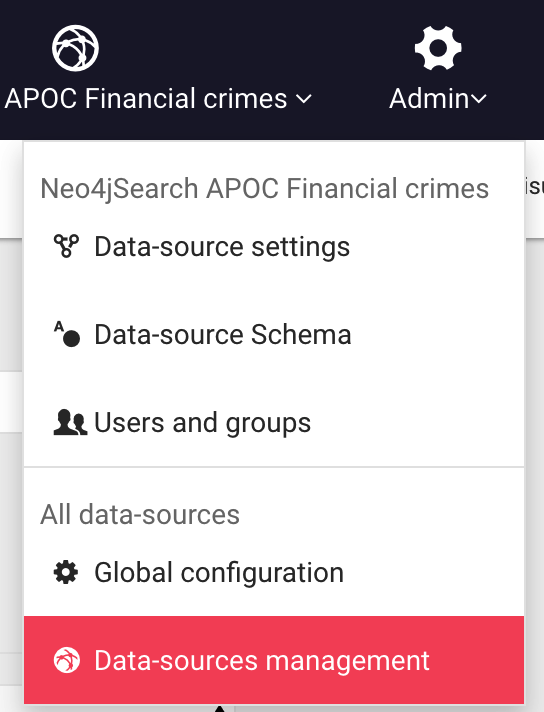Click the All data-sources section header
Viewport: 544px width, 712px height.
point(140,514)
